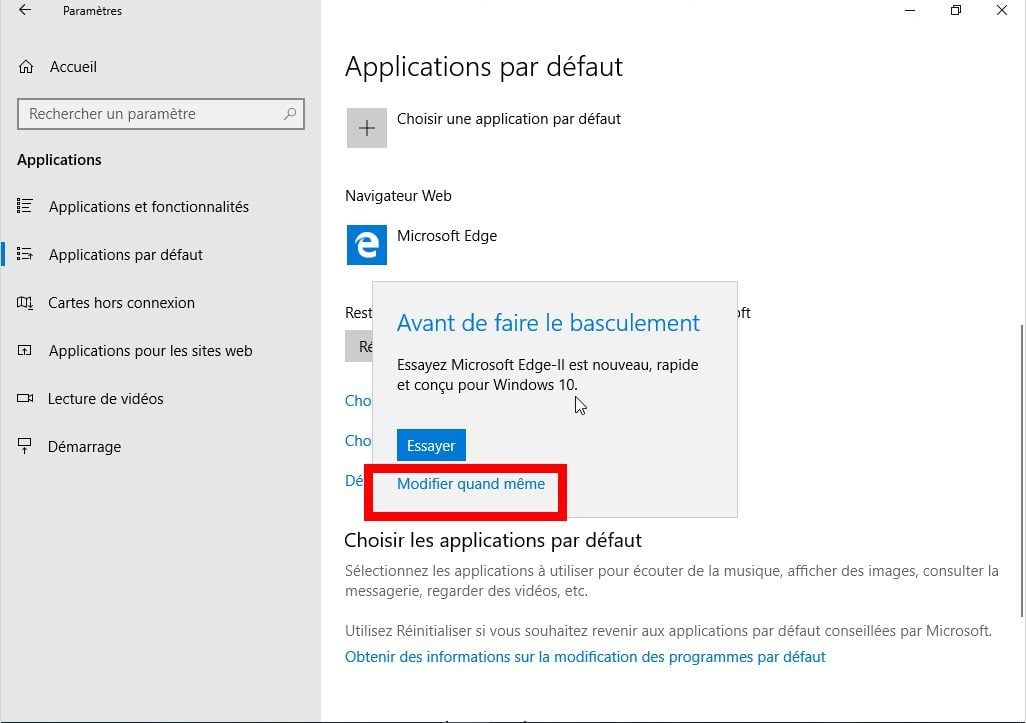Screen dimensions: 1026x723
Task: Open link about modifying default programs
Action: 585,657
